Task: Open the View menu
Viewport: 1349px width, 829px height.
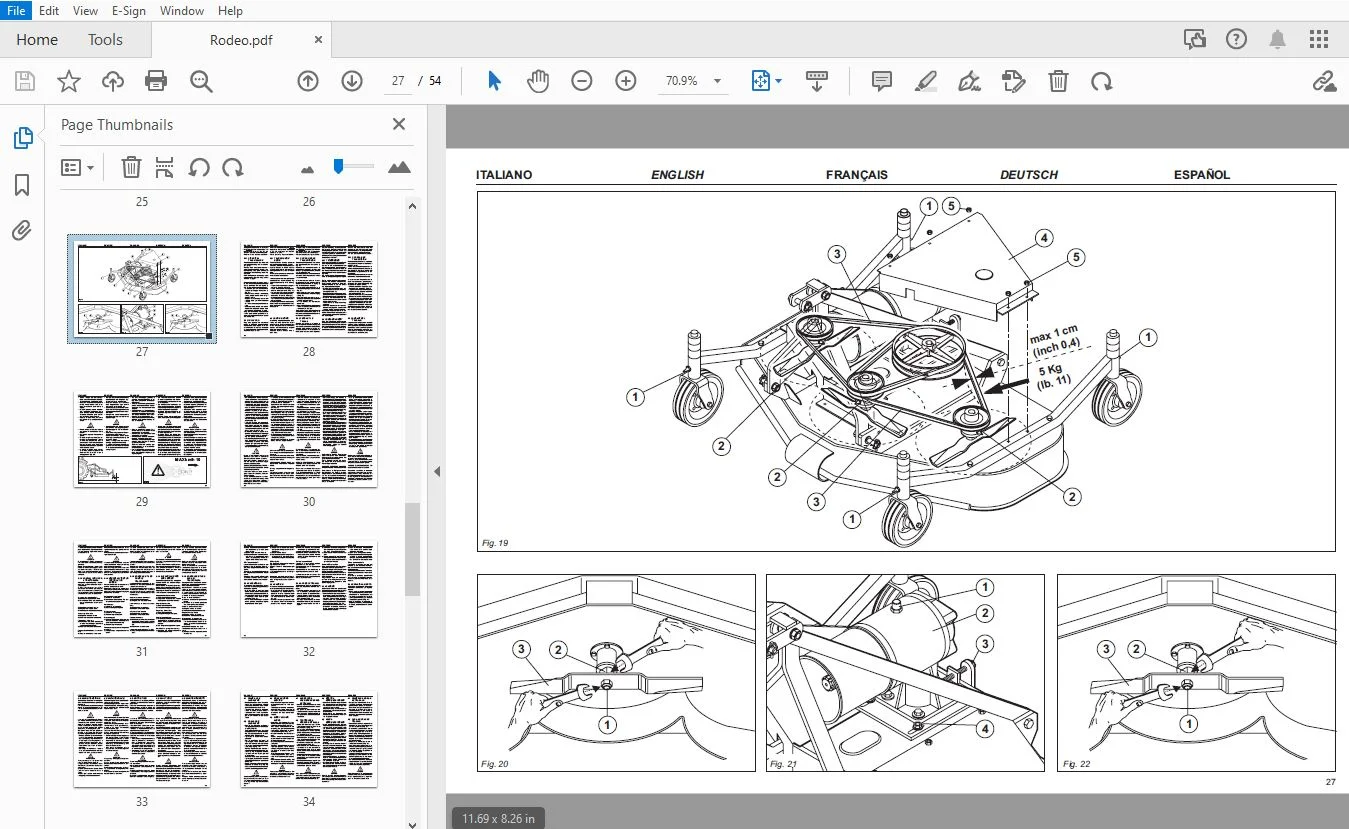Action: point(86,10)
